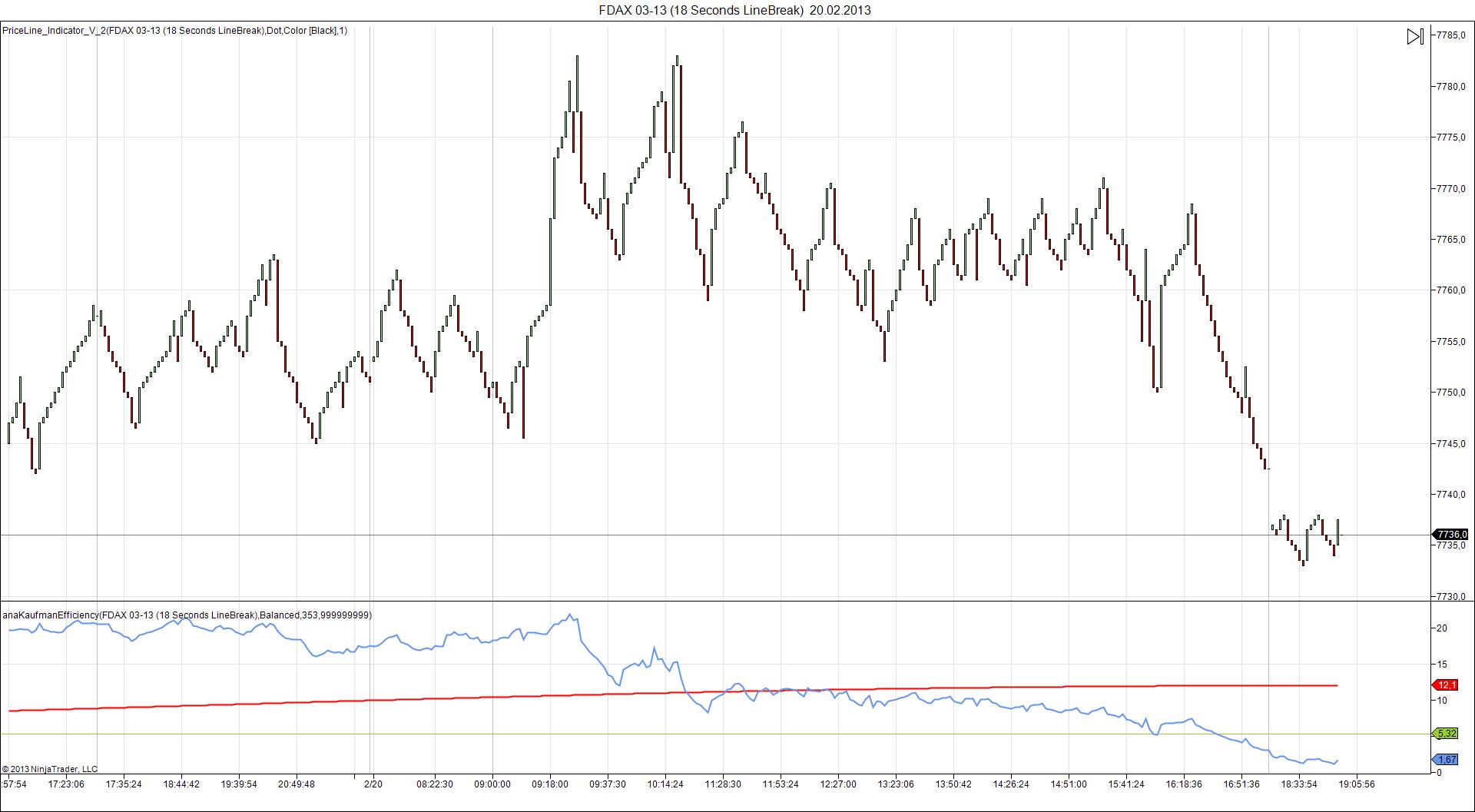
Task: Click the 18:33:54 time axis label
Action: (1299, 784)
